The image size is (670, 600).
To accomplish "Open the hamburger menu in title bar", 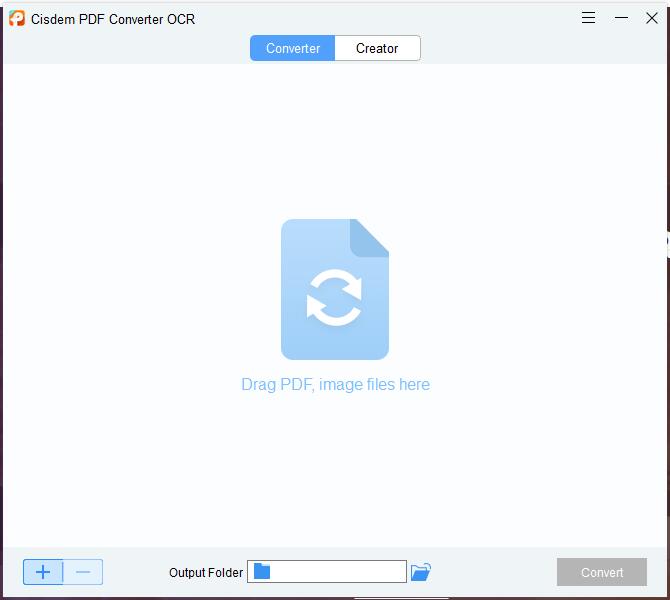I will 589,18.
